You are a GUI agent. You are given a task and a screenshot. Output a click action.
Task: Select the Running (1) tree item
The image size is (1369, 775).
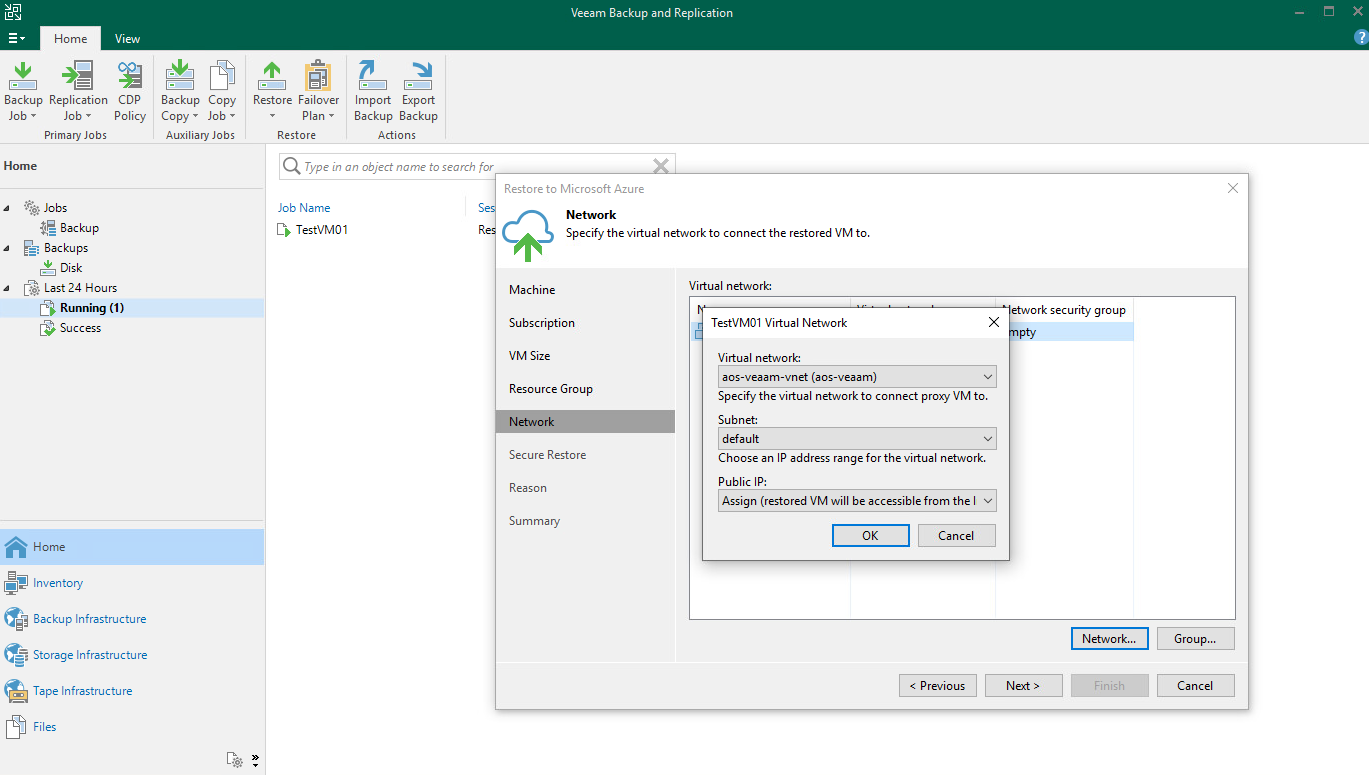point(92,308)
